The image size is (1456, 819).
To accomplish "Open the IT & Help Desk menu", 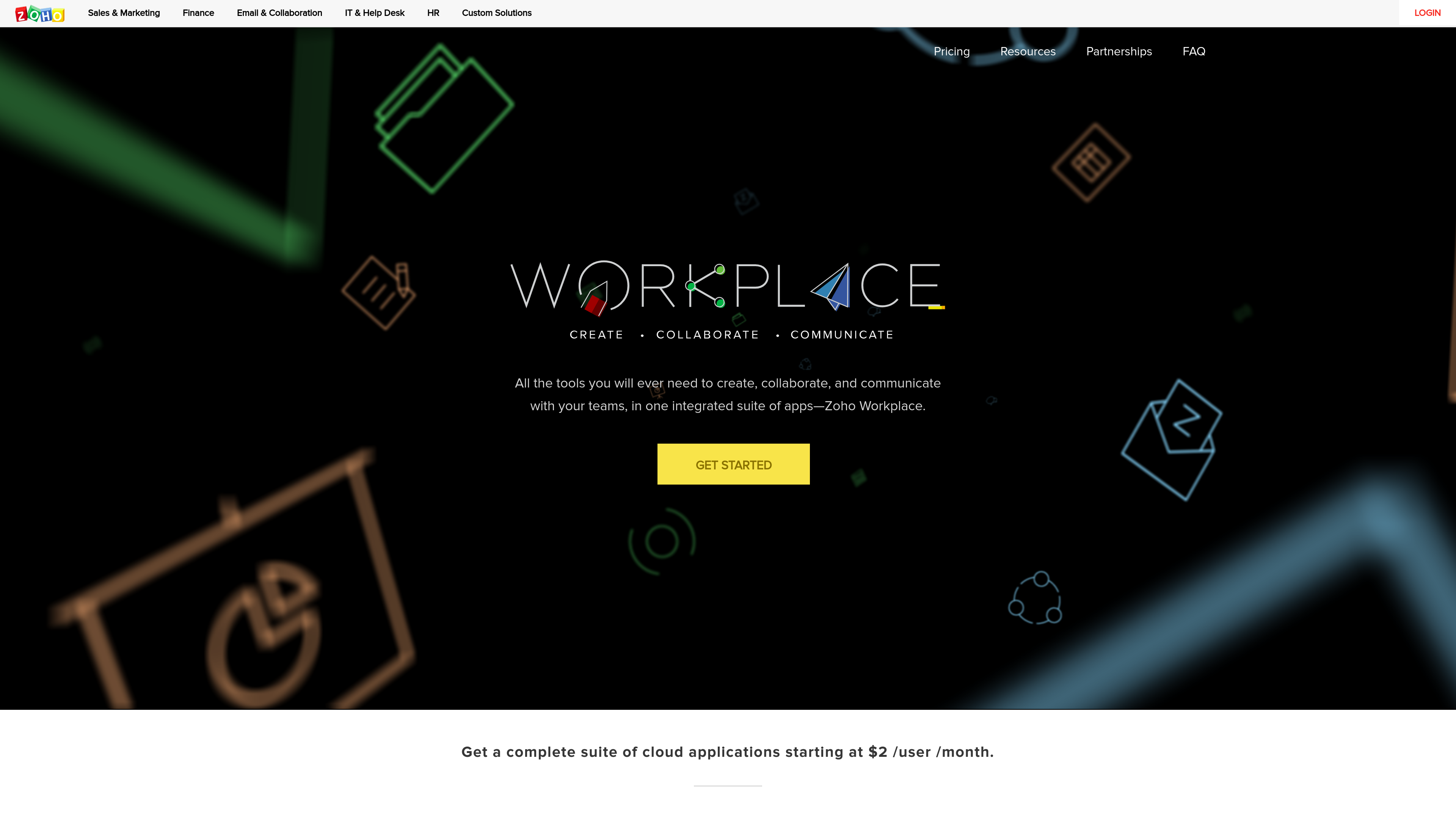I will 375,13.
